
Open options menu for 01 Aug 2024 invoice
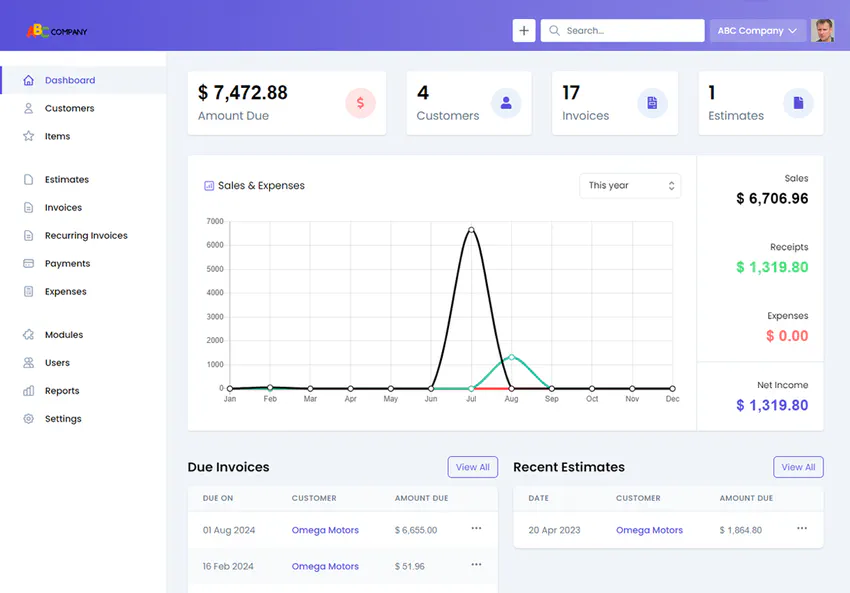click(x=476, y=529)
